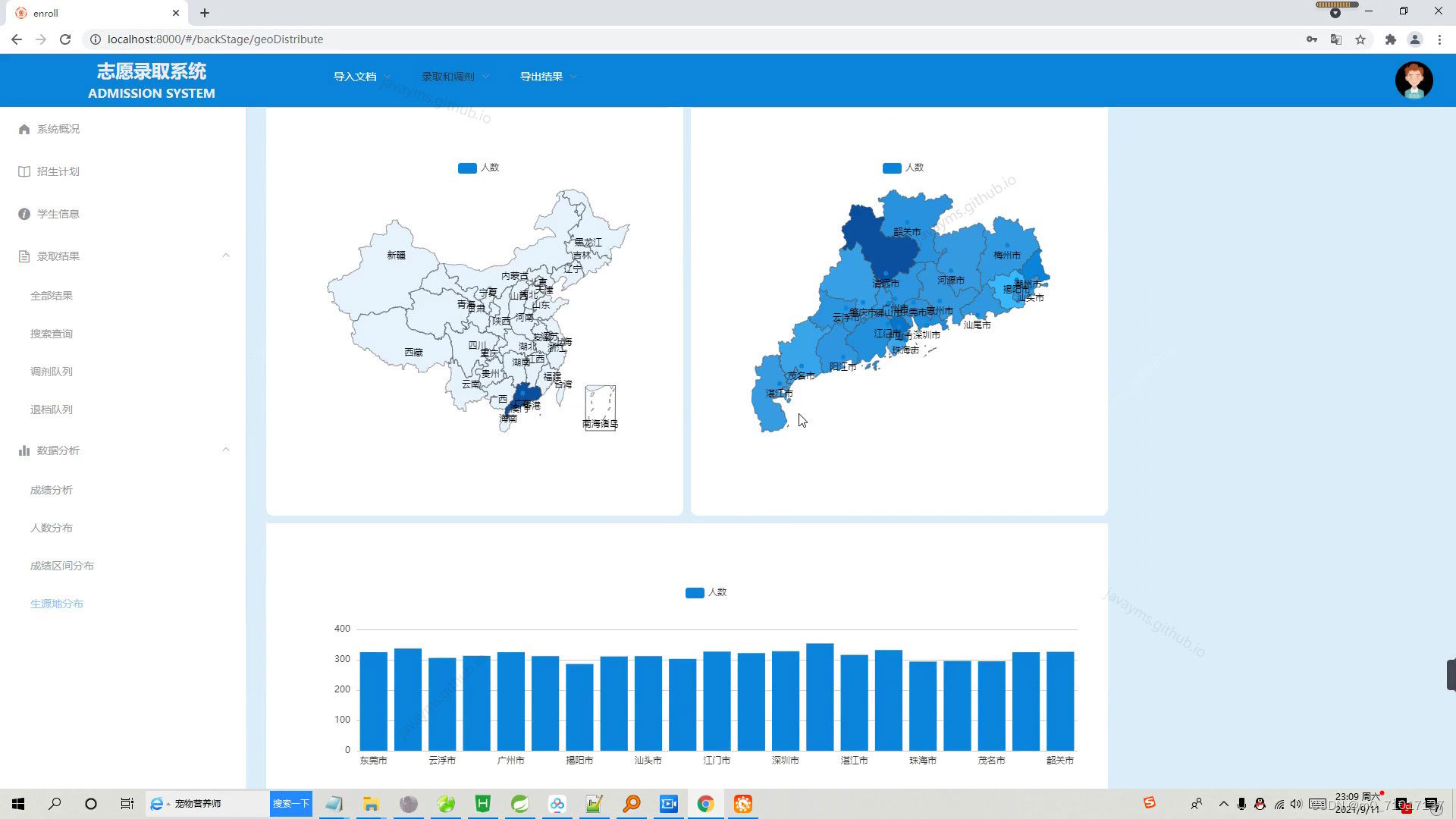1456x819 pixels.
Task: Click the 深圳市 bar in chart
Action: pyautogui.click(x=786, y=700)
